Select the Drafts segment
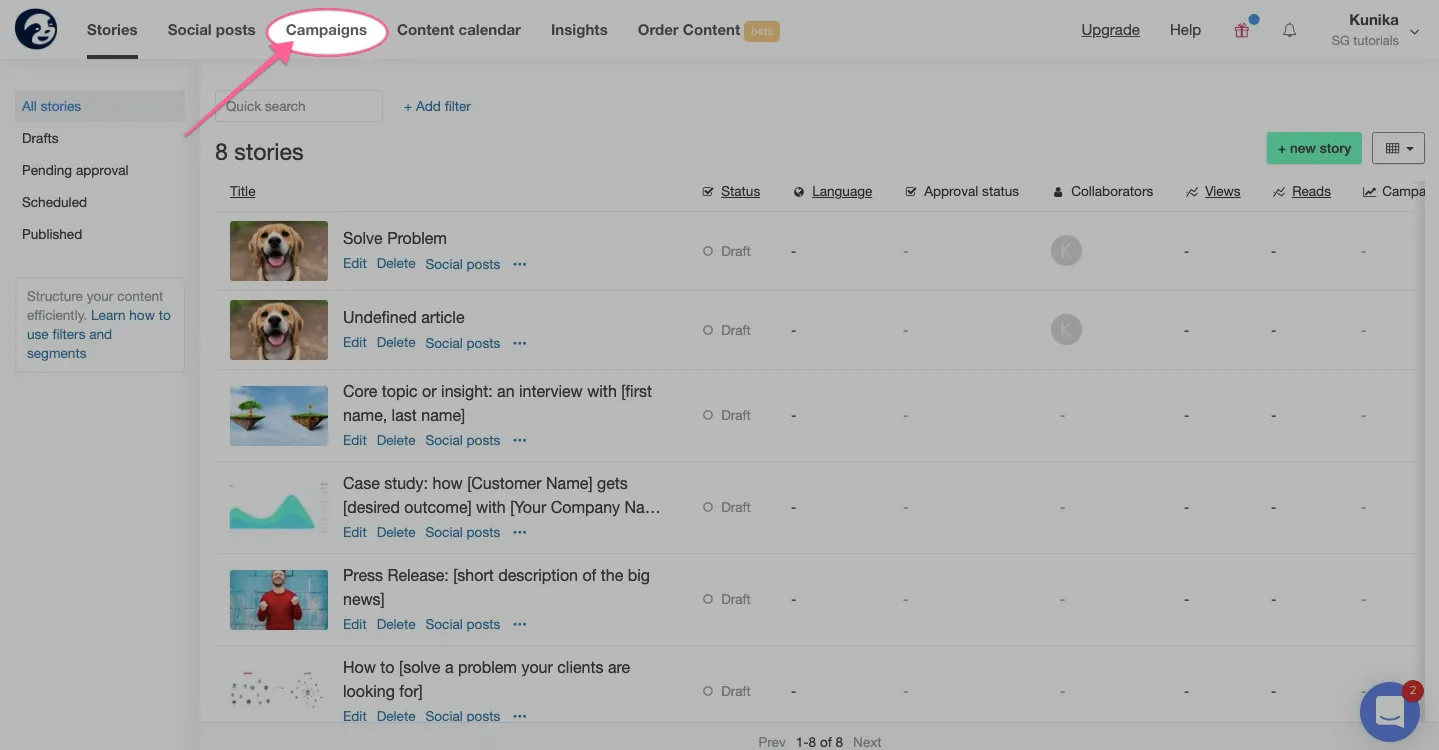 tap(40, 138)
